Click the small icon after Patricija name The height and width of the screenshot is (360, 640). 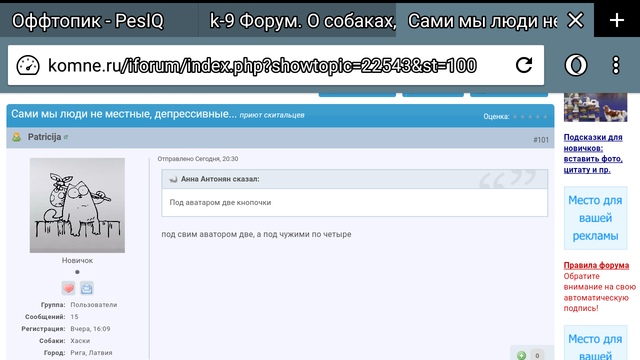[x=66, y=137]
